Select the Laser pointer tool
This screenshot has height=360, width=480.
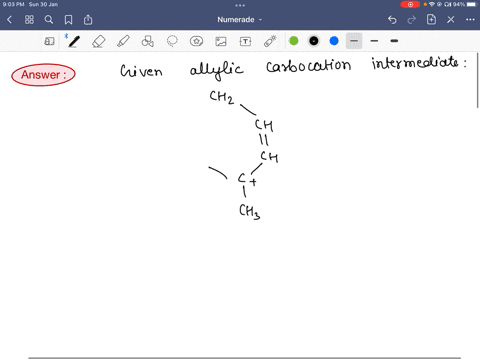coord(270,41)
